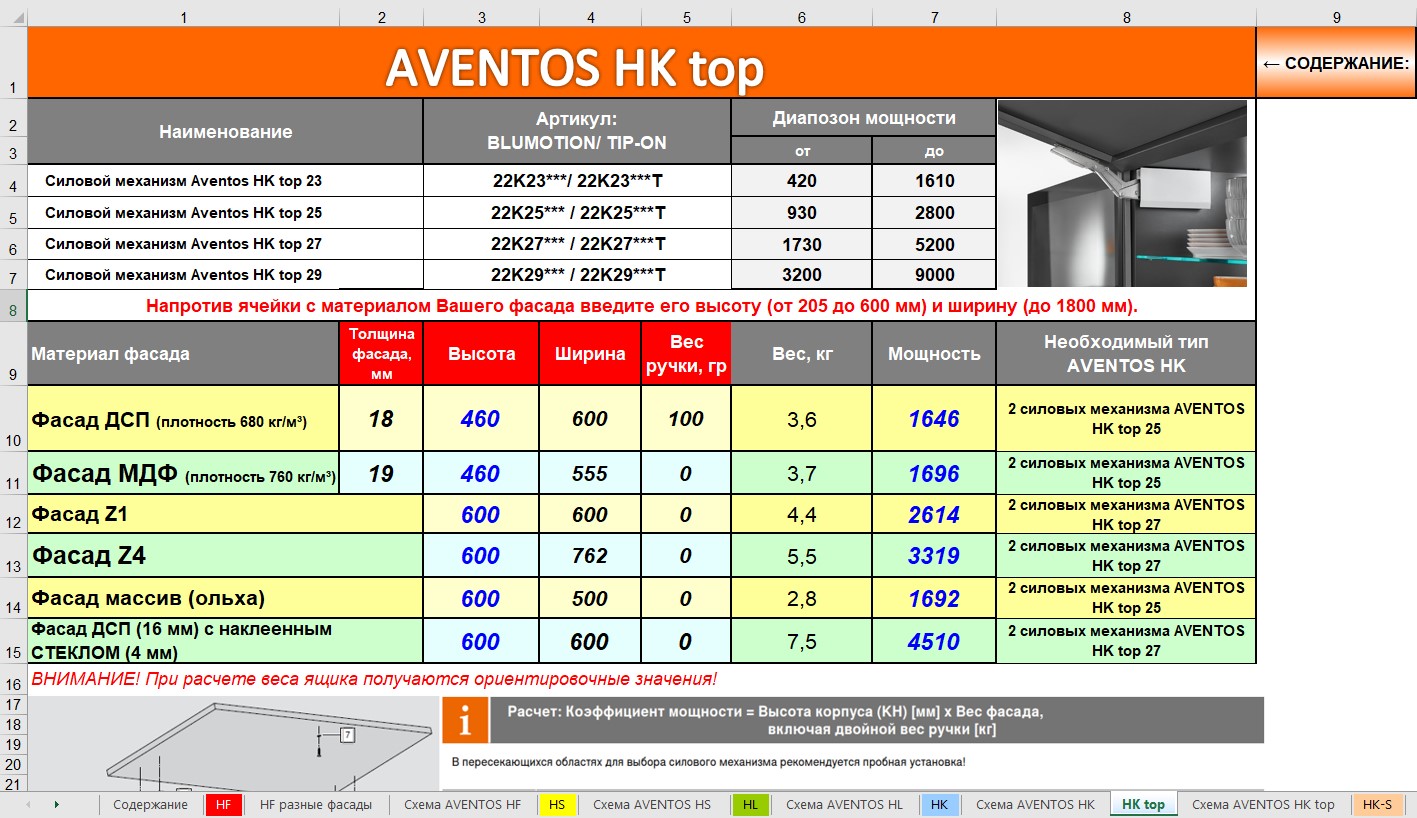This screenshot has width=1417, height=818.
Task: Click the ← СОДЕРЖАНИЕ: link button
Action: (1336, 63)
